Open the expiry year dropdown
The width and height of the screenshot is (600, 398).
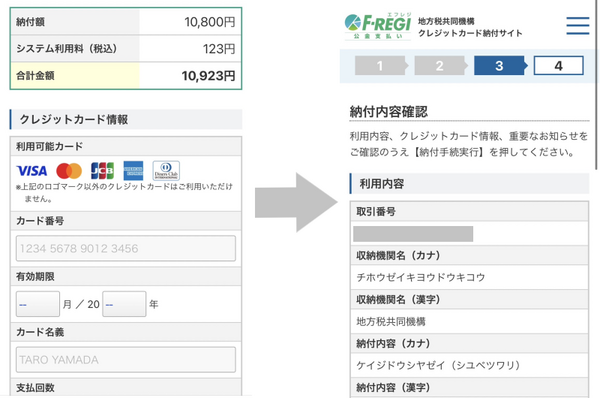(x=124, y=304)
